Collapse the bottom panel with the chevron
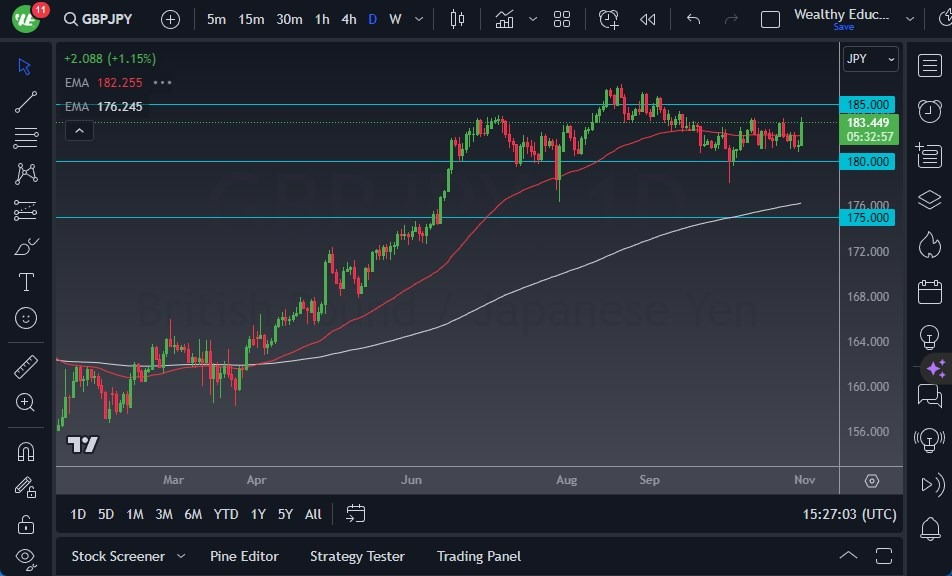 [848, 556]
